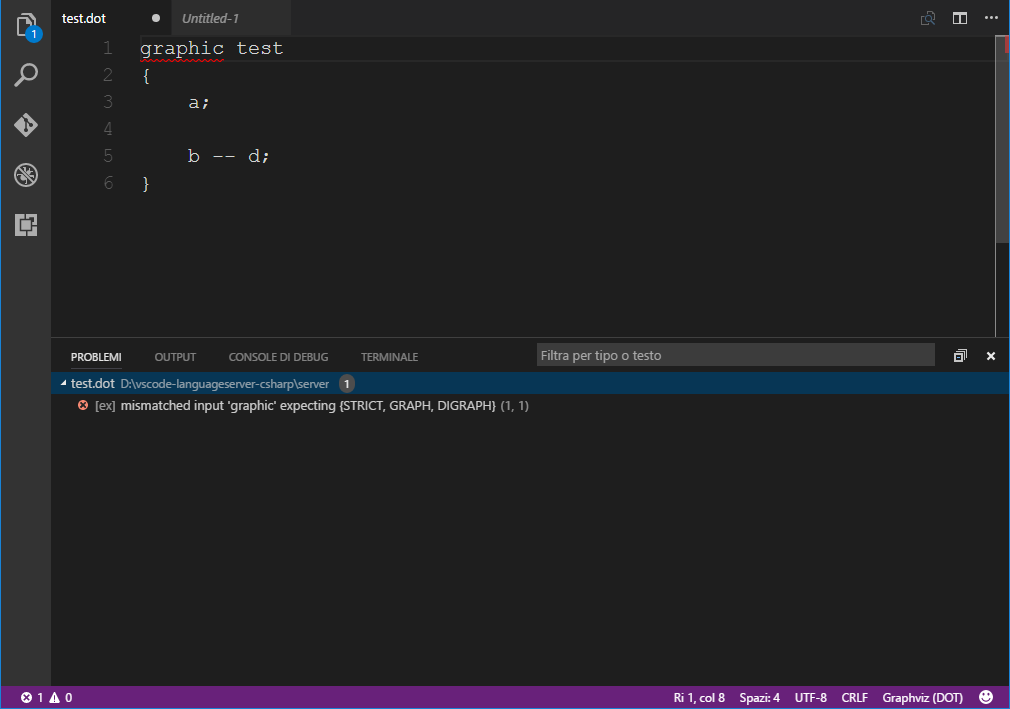The image size is (1010, 709).
Task: Select the TERMINALE panel tab
Action: click(x=389, y=357)
